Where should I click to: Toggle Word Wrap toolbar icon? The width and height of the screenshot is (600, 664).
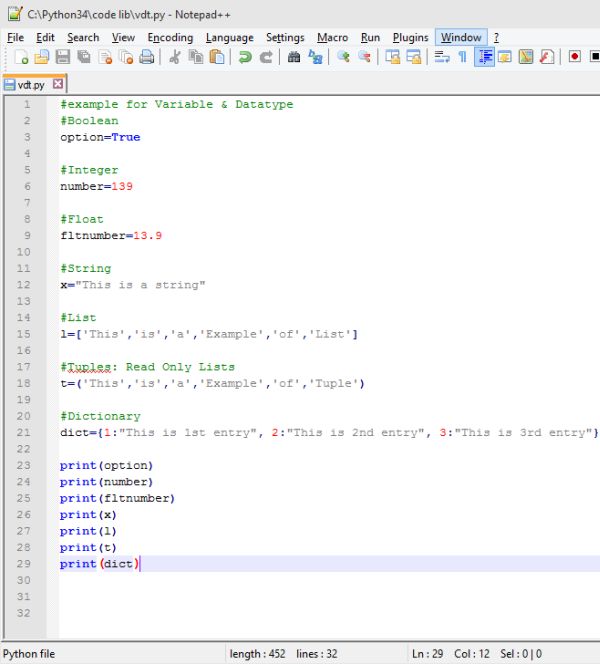pos(442,56)
